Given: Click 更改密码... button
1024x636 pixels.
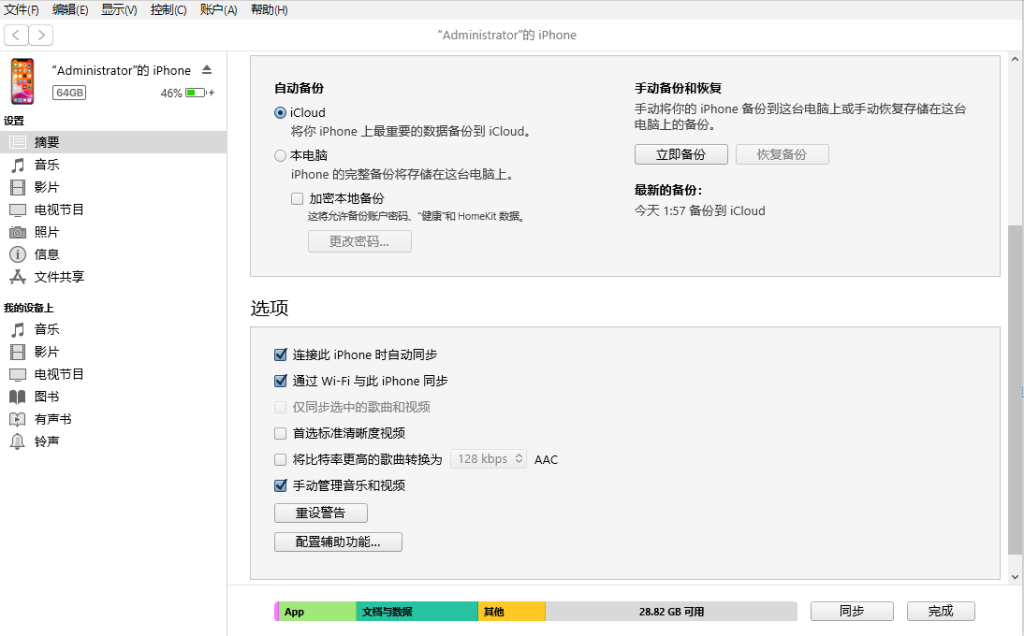Looking at the screenshot, I should 360,242.
